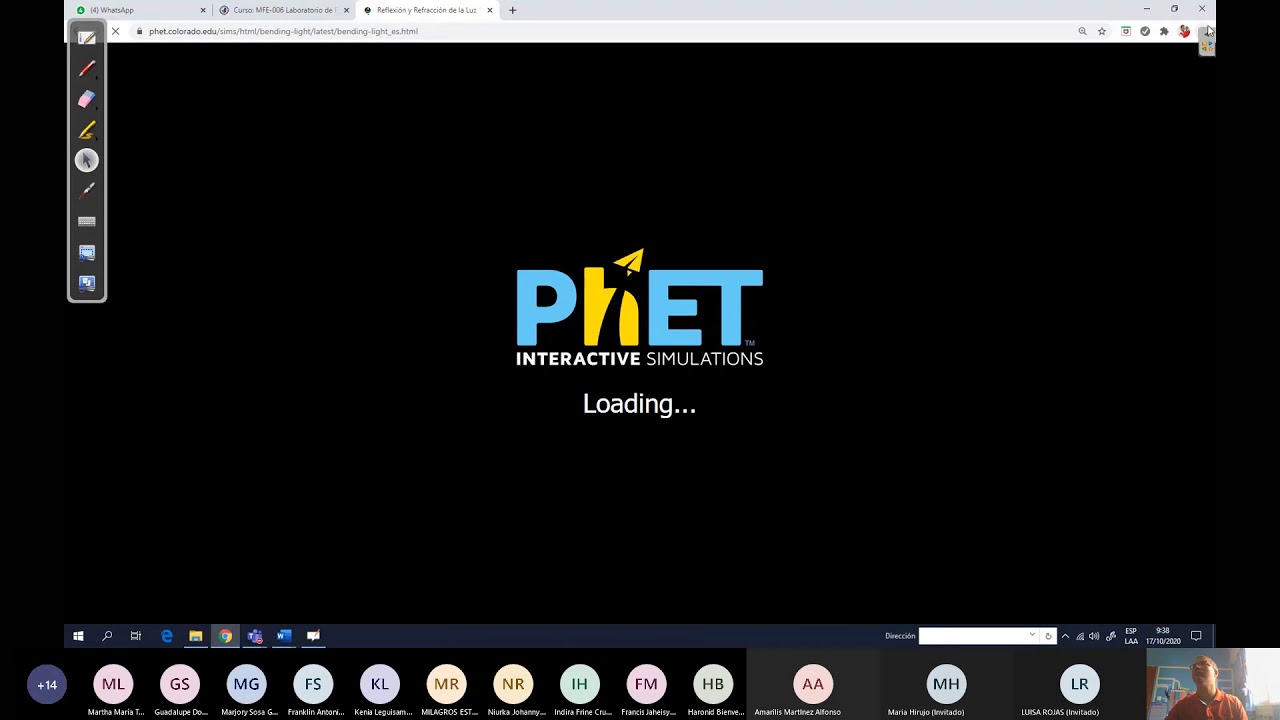Launch Edge from the taskbar

click(x=166, y=636)
